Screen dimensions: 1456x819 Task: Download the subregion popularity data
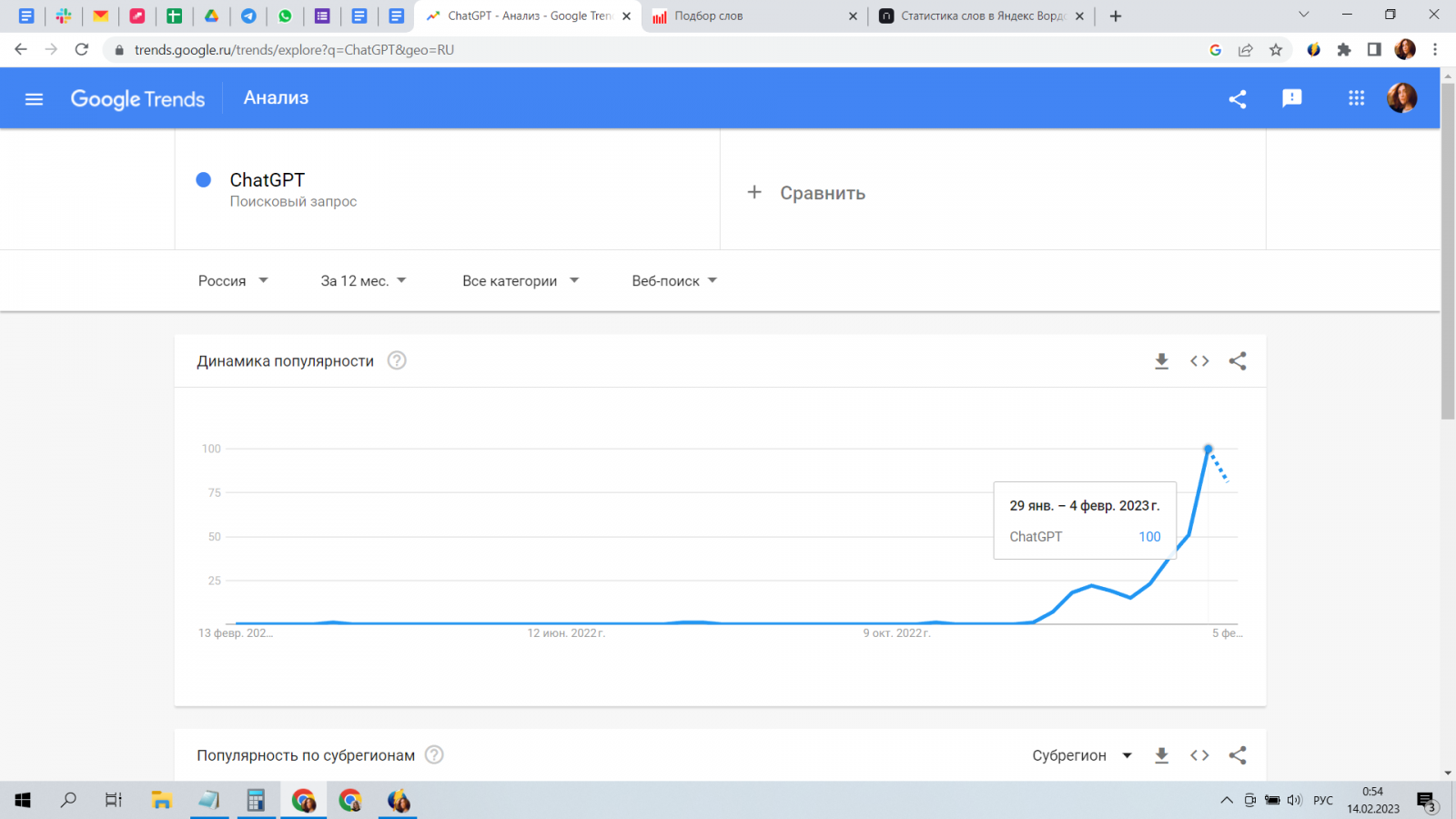click(x=1161, y=755)
